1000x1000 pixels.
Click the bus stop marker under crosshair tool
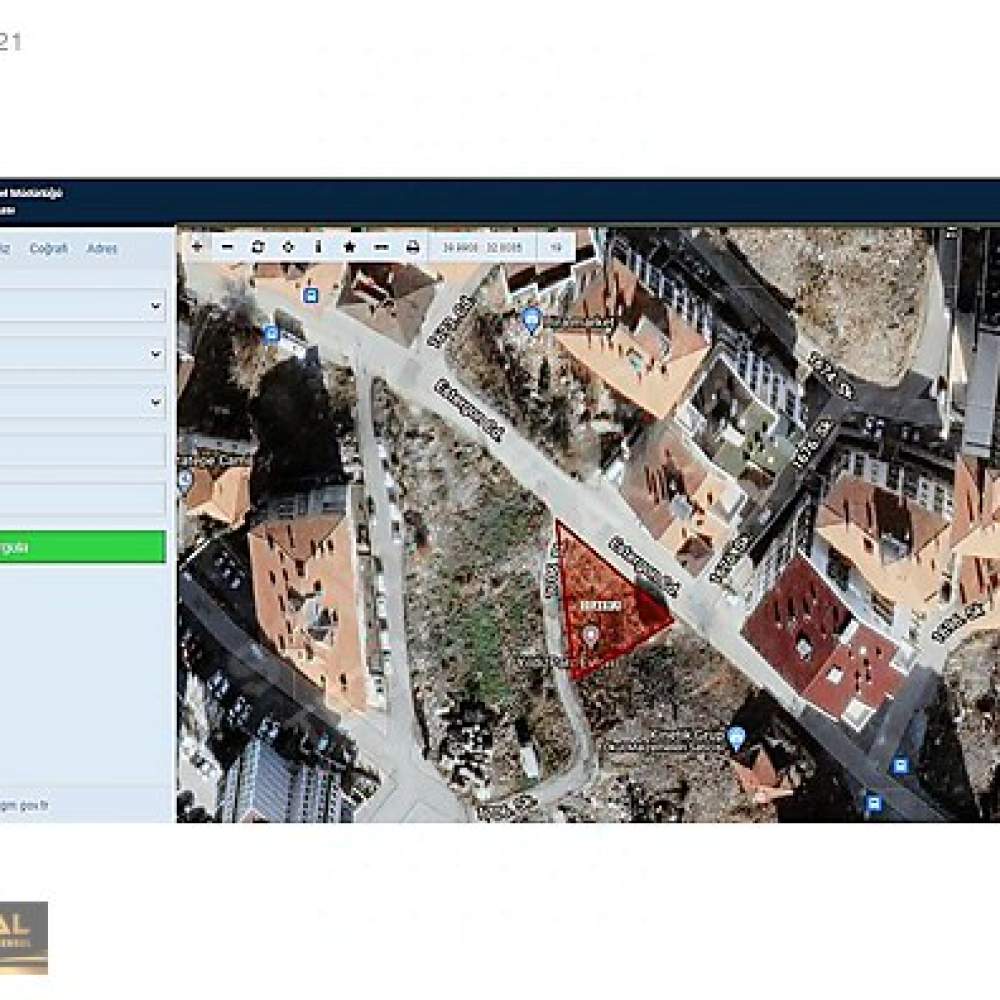click(311, 295)
